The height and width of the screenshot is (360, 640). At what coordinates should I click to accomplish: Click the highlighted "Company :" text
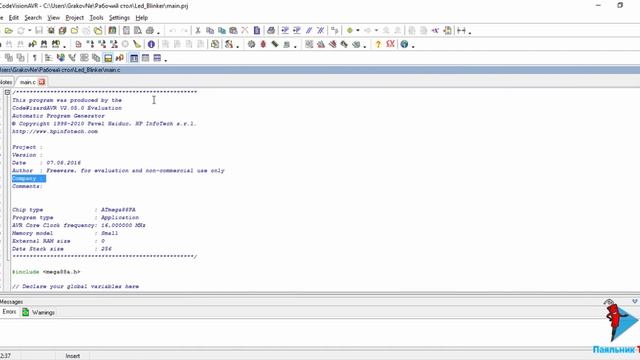click(29, 178)
